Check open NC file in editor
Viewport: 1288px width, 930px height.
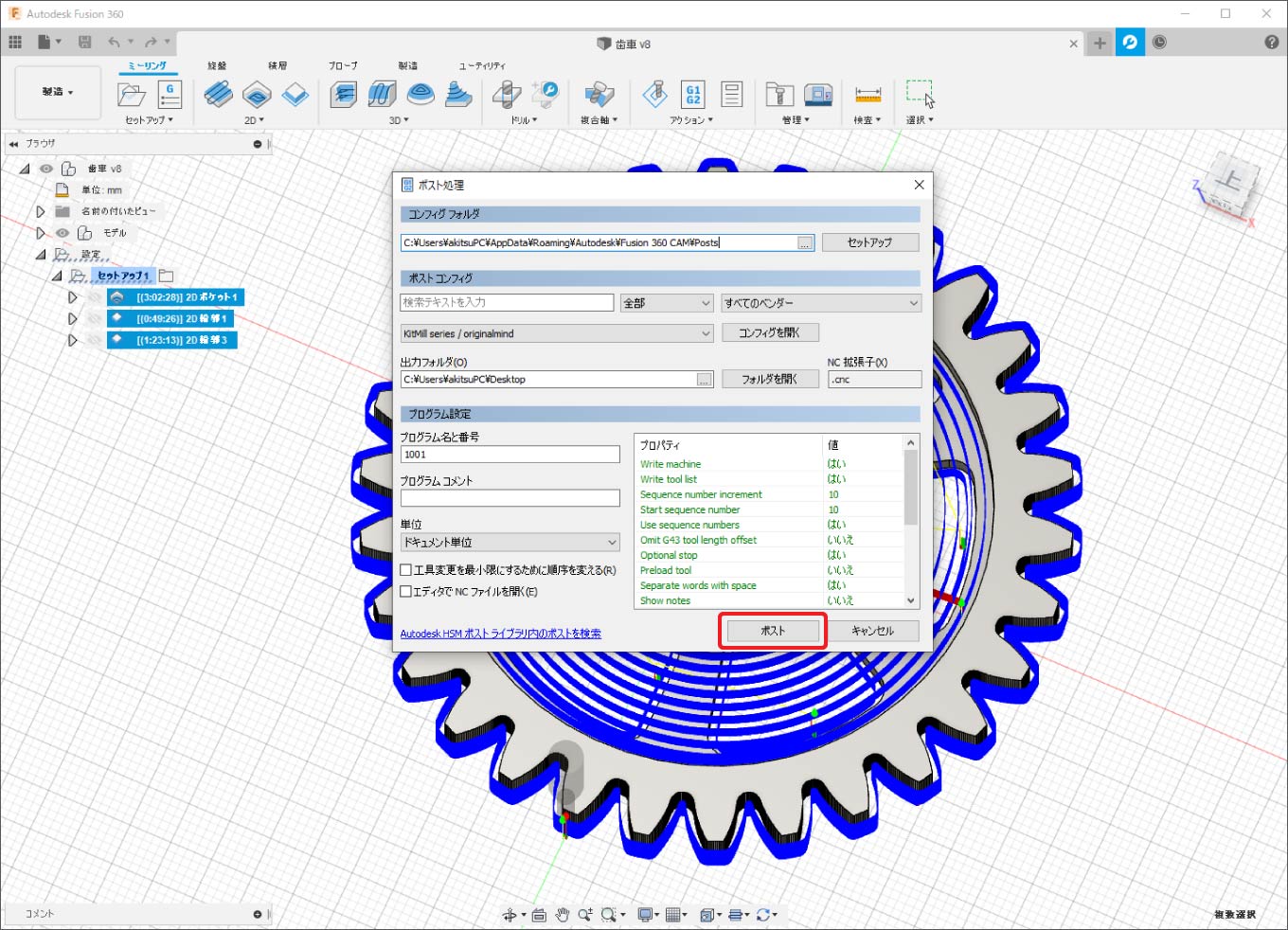coord(406,591)
